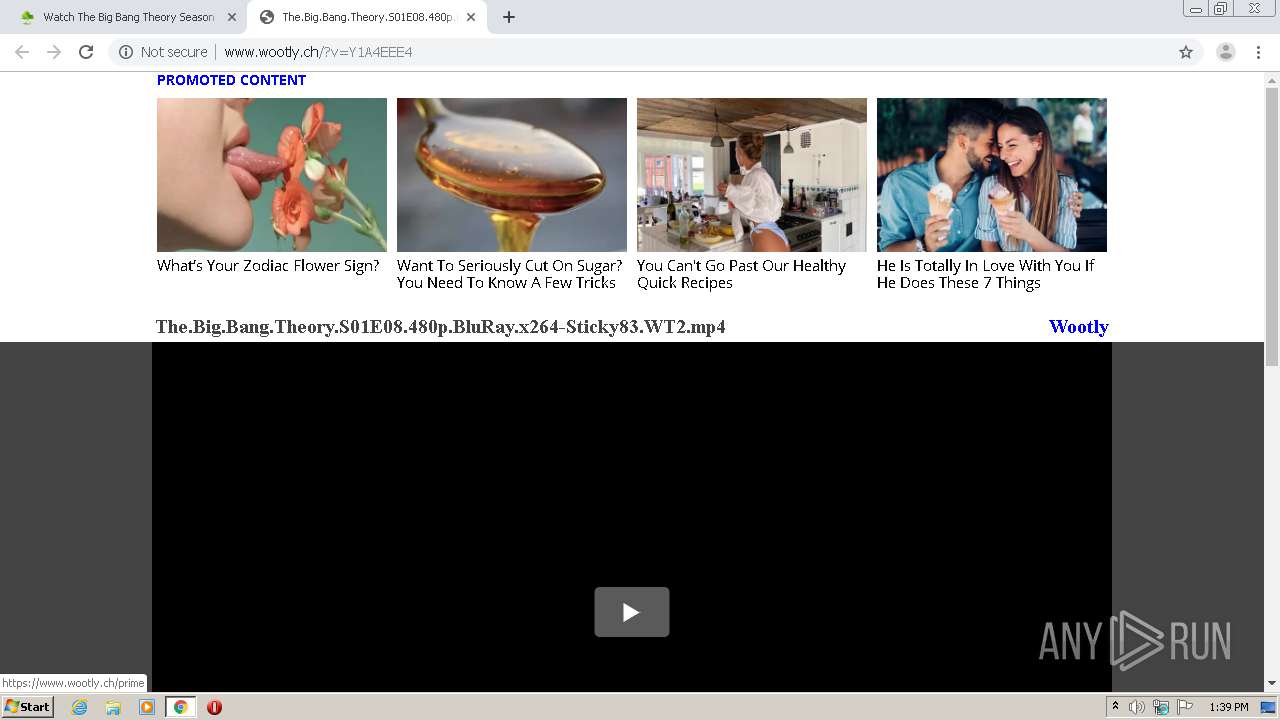Open the honey spoon sugar thumbnail
This screenshot has width=1280, height=720.
[x=512, y=175]
